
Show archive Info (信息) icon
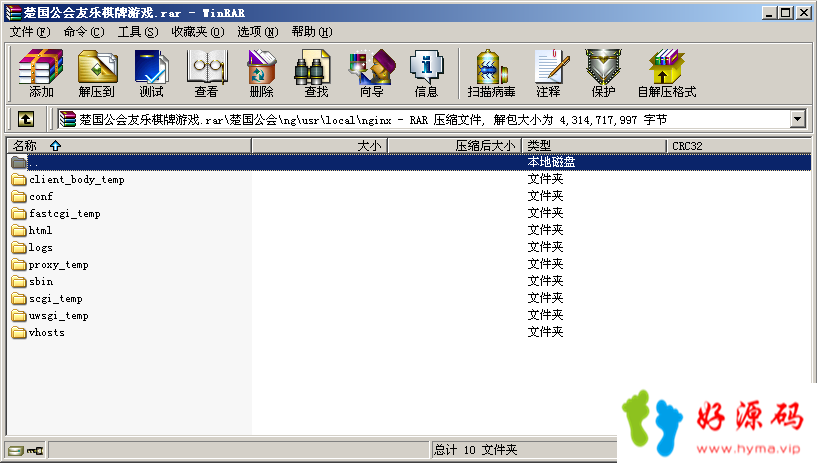pyautogui.click(x=426, y=73)
